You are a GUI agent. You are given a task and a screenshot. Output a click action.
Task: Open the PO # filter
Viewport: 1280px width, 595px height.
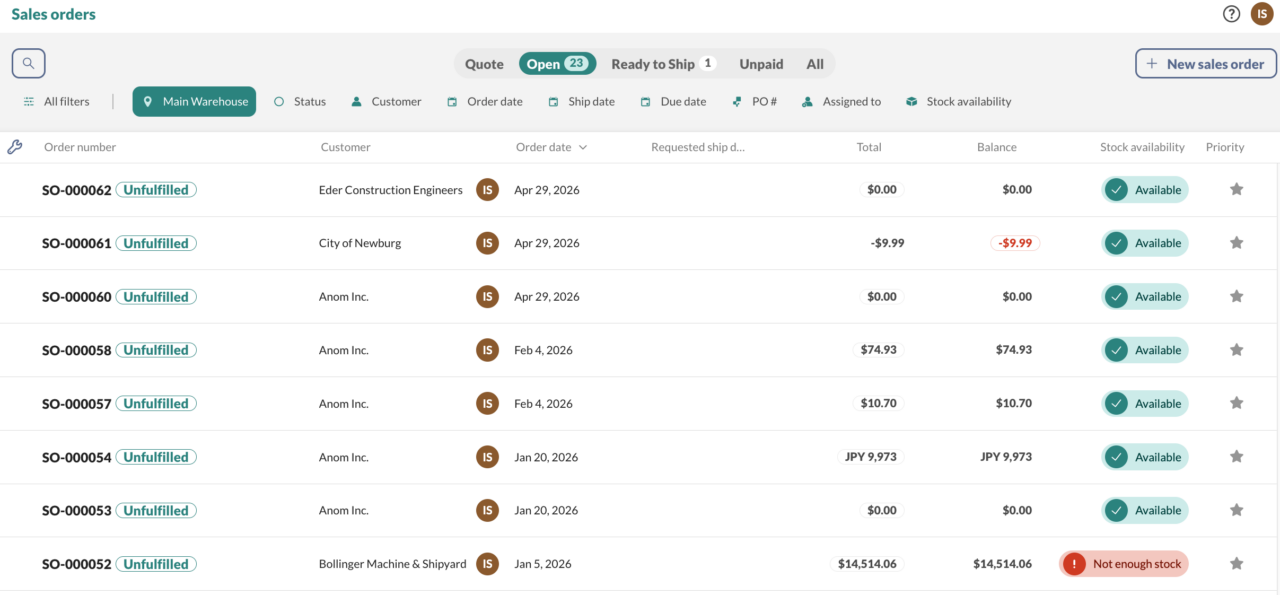[x=754, y=102]
